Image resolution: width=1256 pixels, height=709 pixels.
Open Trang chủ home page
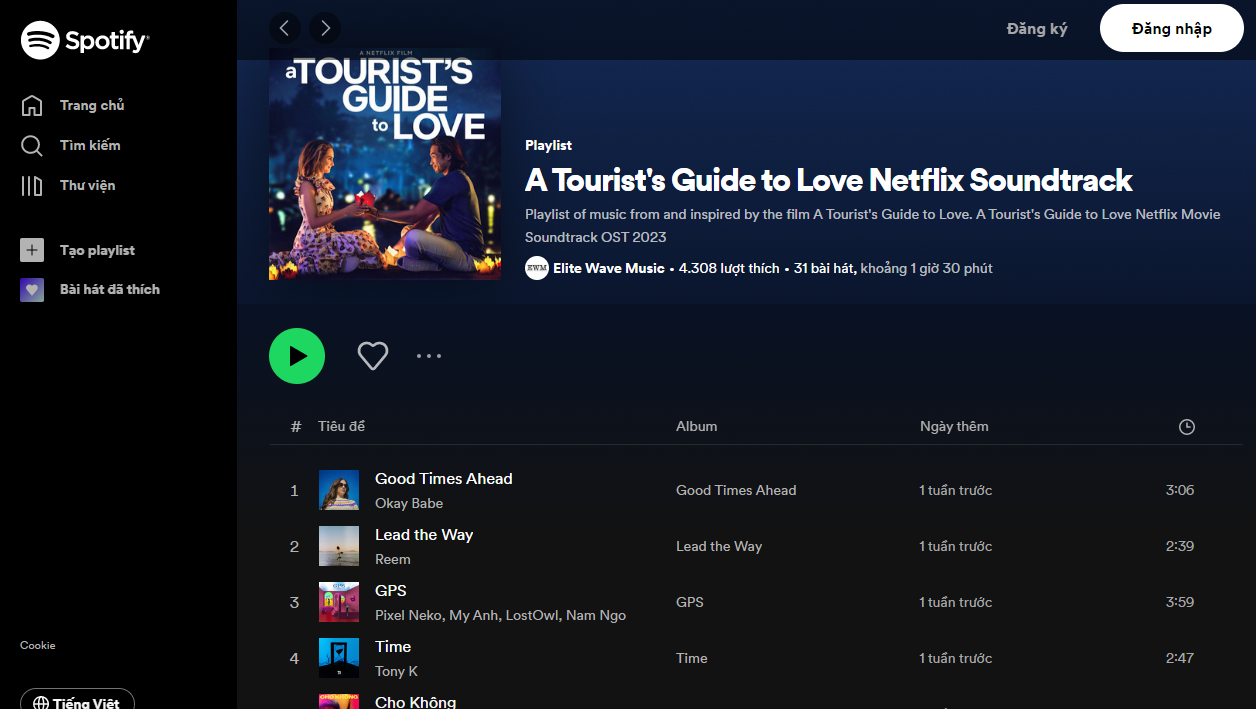coord(91,105)
